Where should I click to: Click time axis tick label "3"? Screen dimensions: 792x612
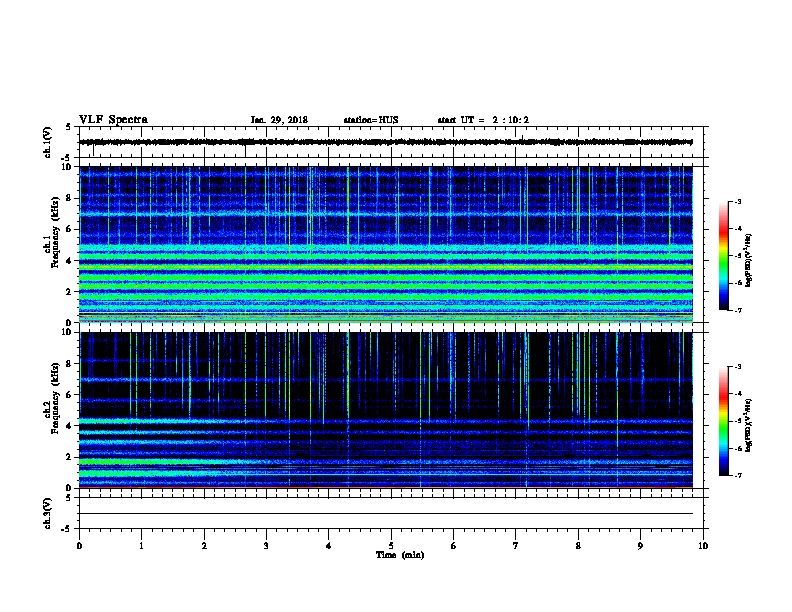266,546
